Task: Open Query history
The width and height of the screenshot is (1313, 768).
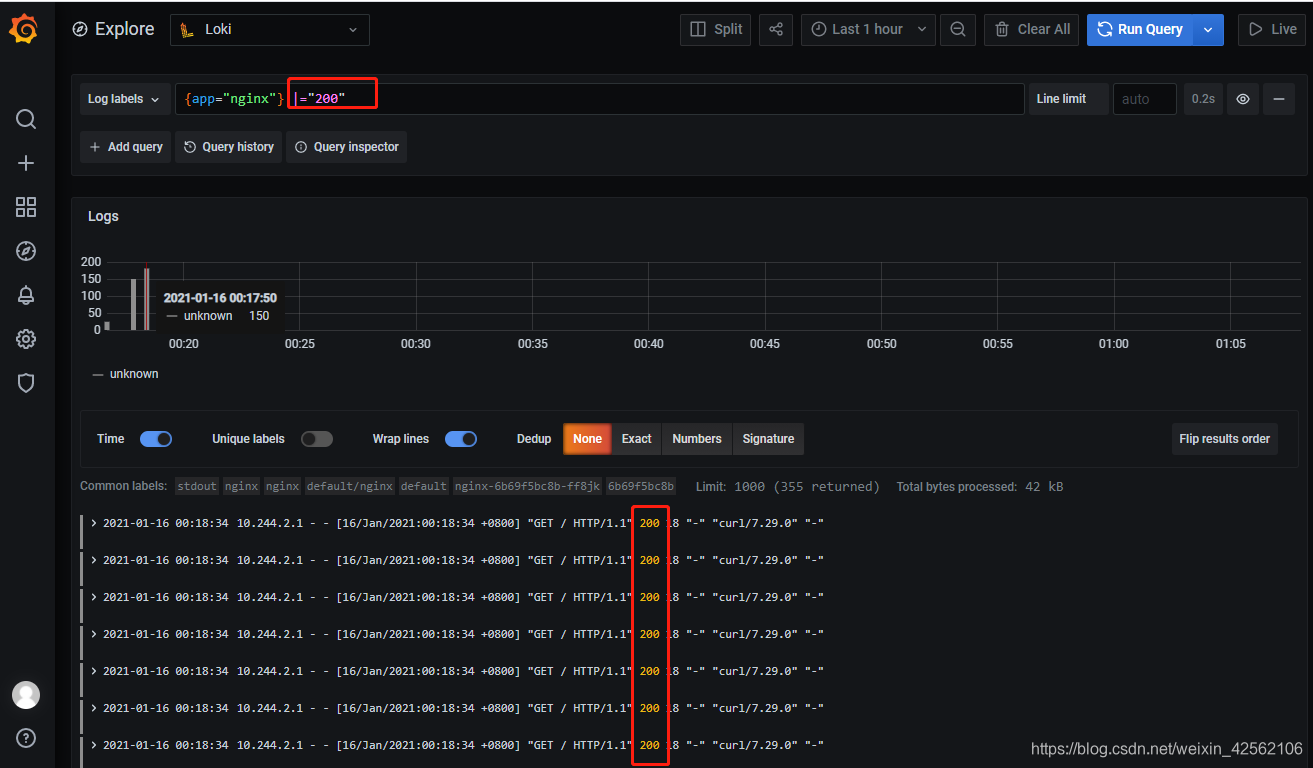Action: 228,147
